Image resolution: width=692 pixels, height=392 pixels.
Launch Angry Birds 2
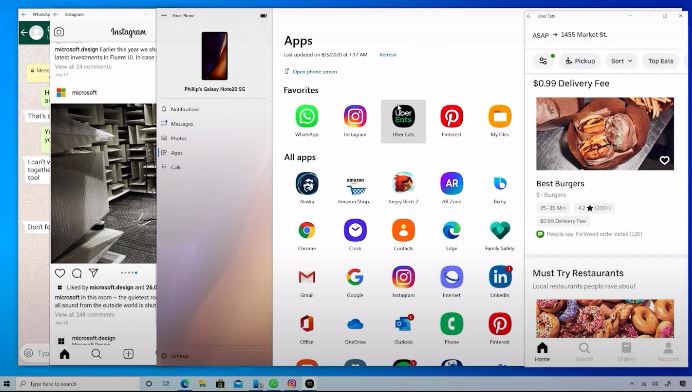click(x=403, y=184)
